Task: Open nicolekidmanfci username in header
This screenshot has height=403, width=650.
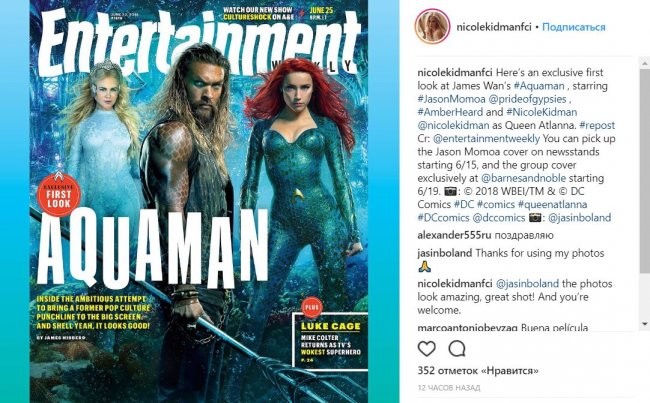Action: [494, 27]
